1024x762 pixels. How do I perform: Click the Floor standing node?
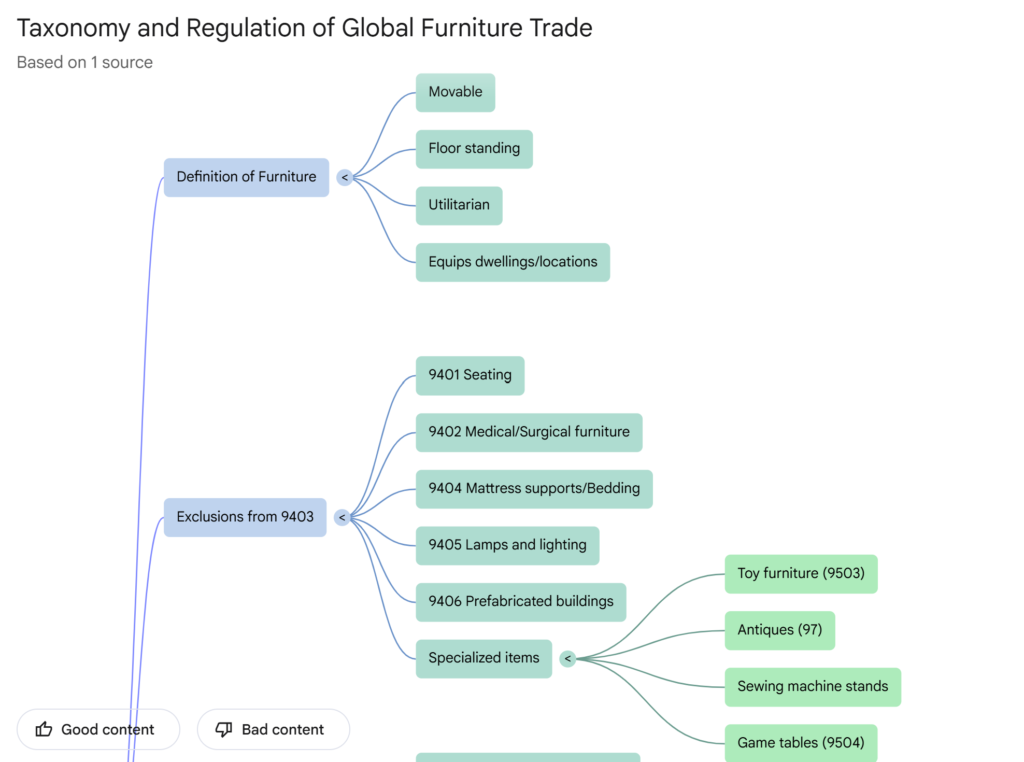click(x=474, y=149)
